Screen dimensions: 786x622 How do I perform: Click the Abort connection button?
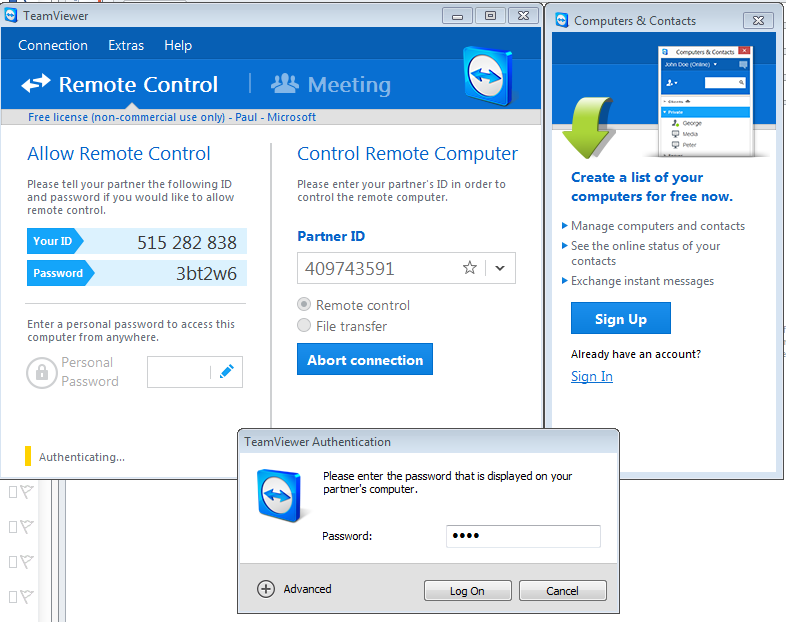tap(365, 359)
